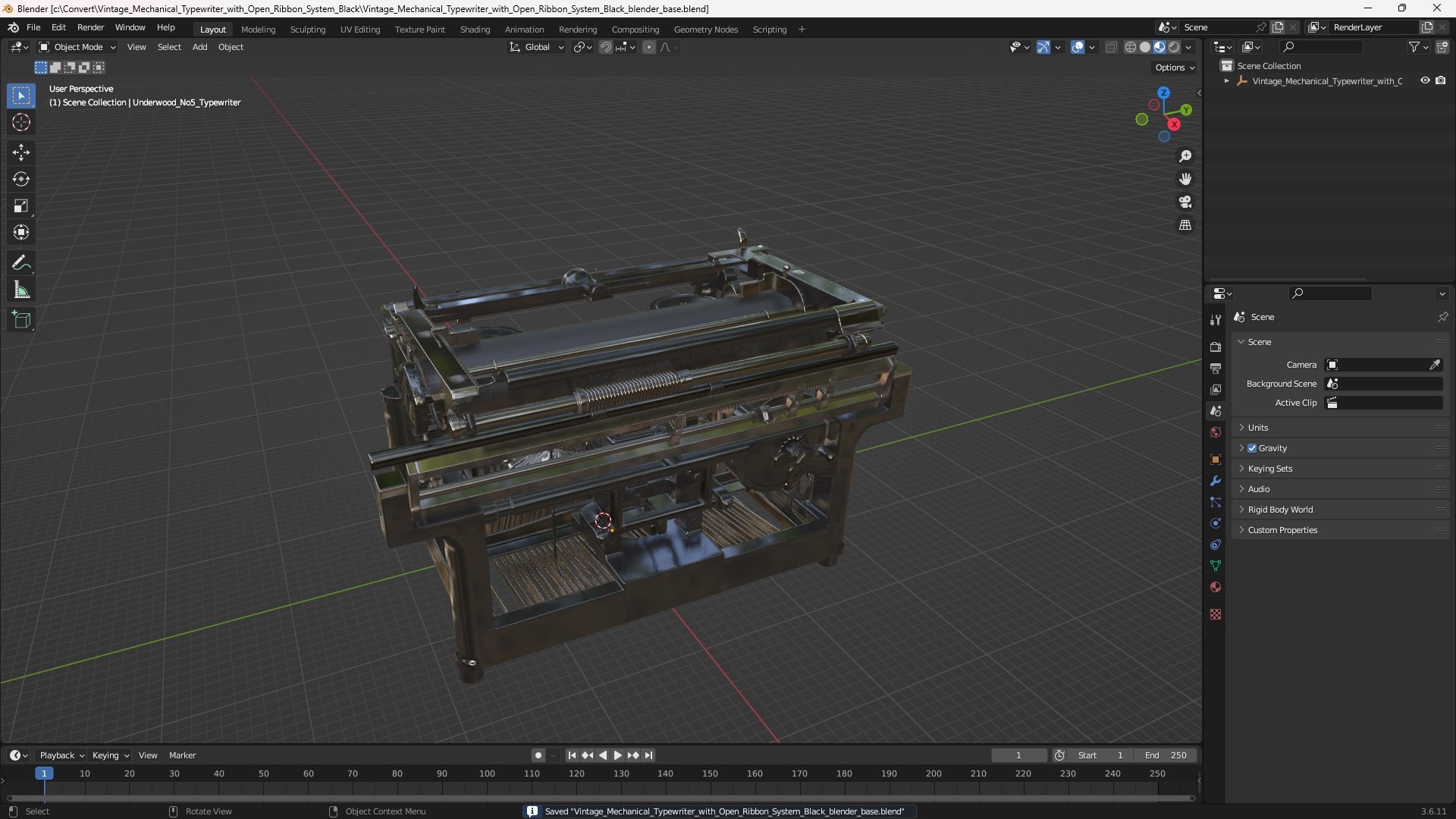Hide the Vintage_Mechanical_Typewriter collection in viewport

pos(1425,80)
